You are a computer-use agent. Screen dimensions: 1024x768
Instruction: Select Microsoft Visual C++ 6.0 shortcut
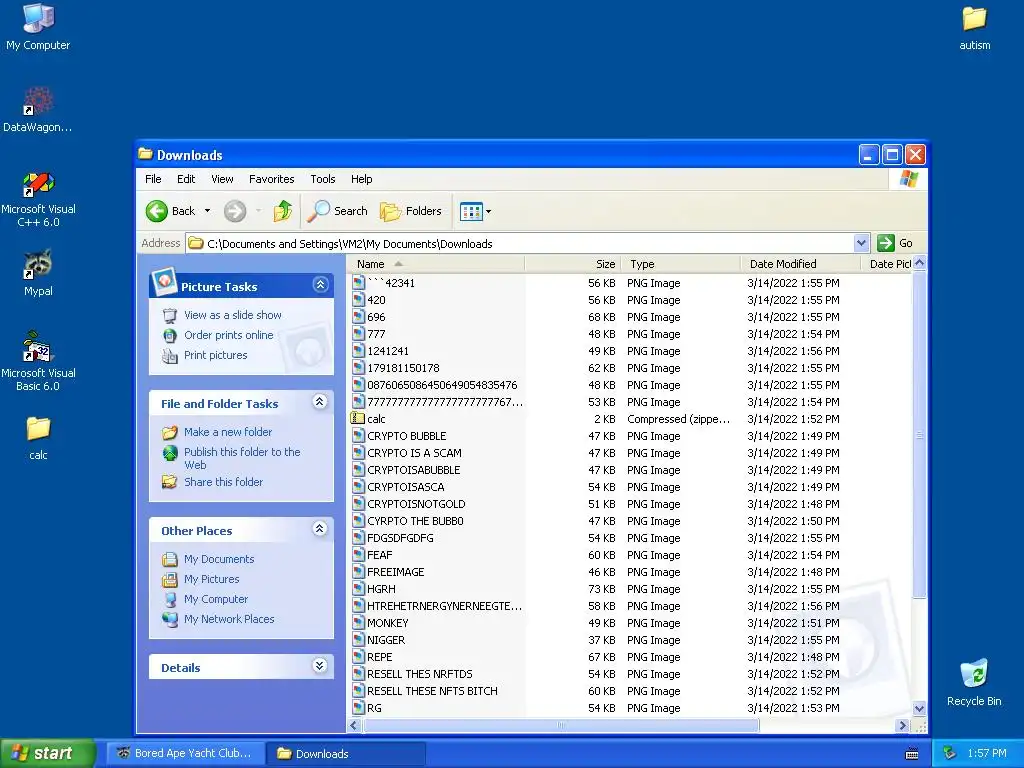38,199
